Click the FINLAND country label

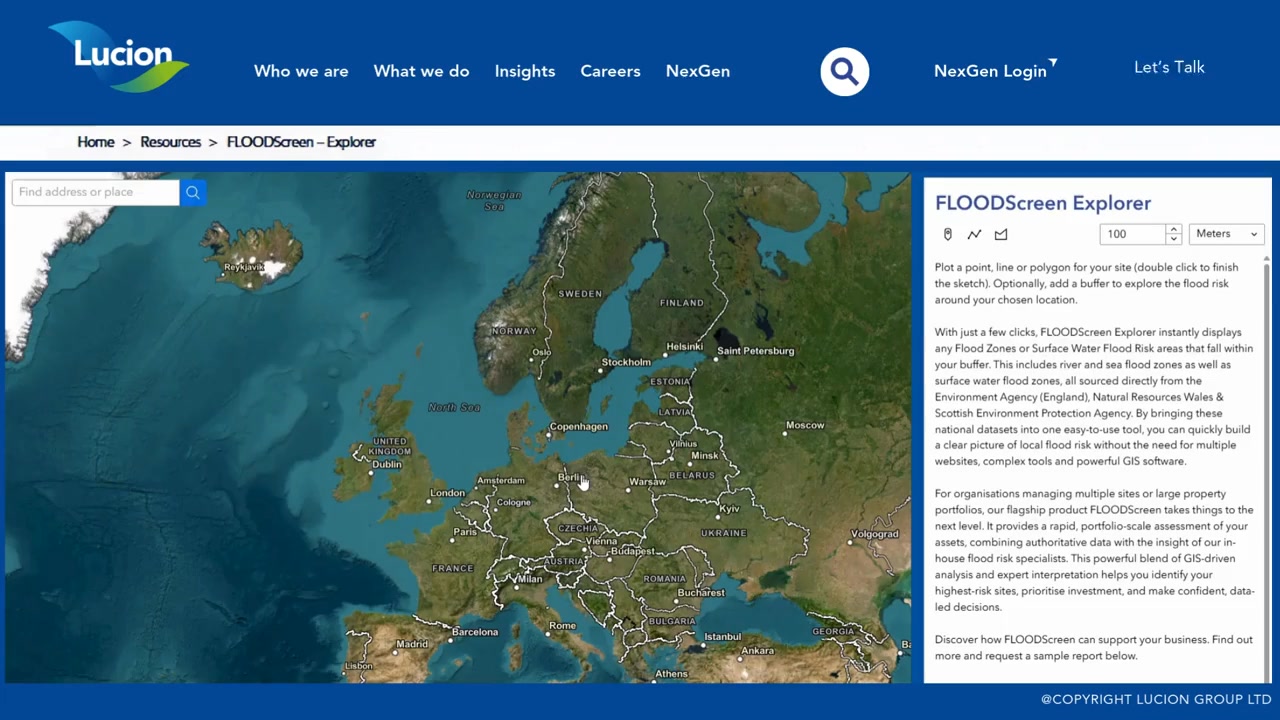point(682,303)
